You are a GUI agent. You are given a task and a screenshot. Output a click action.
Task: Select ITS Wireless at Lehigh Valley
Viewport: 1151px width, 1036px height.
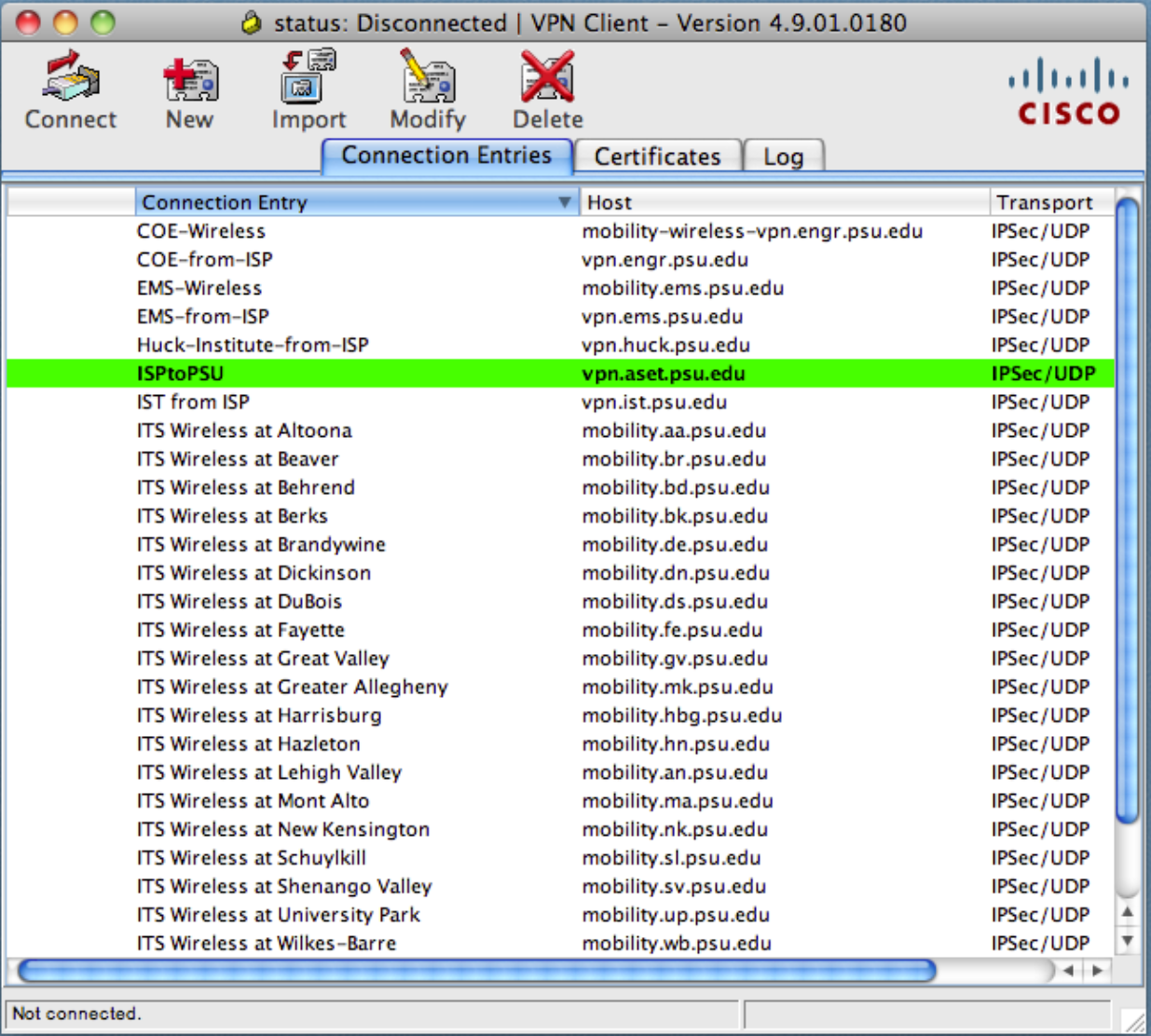point(560,772)
